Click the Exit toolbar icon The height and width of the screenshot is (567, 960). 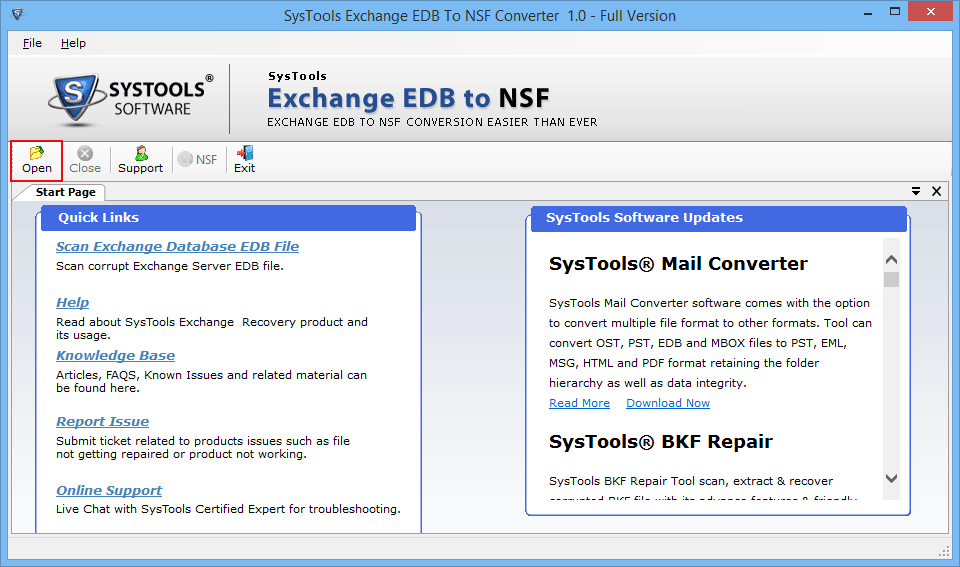point(244,160)
